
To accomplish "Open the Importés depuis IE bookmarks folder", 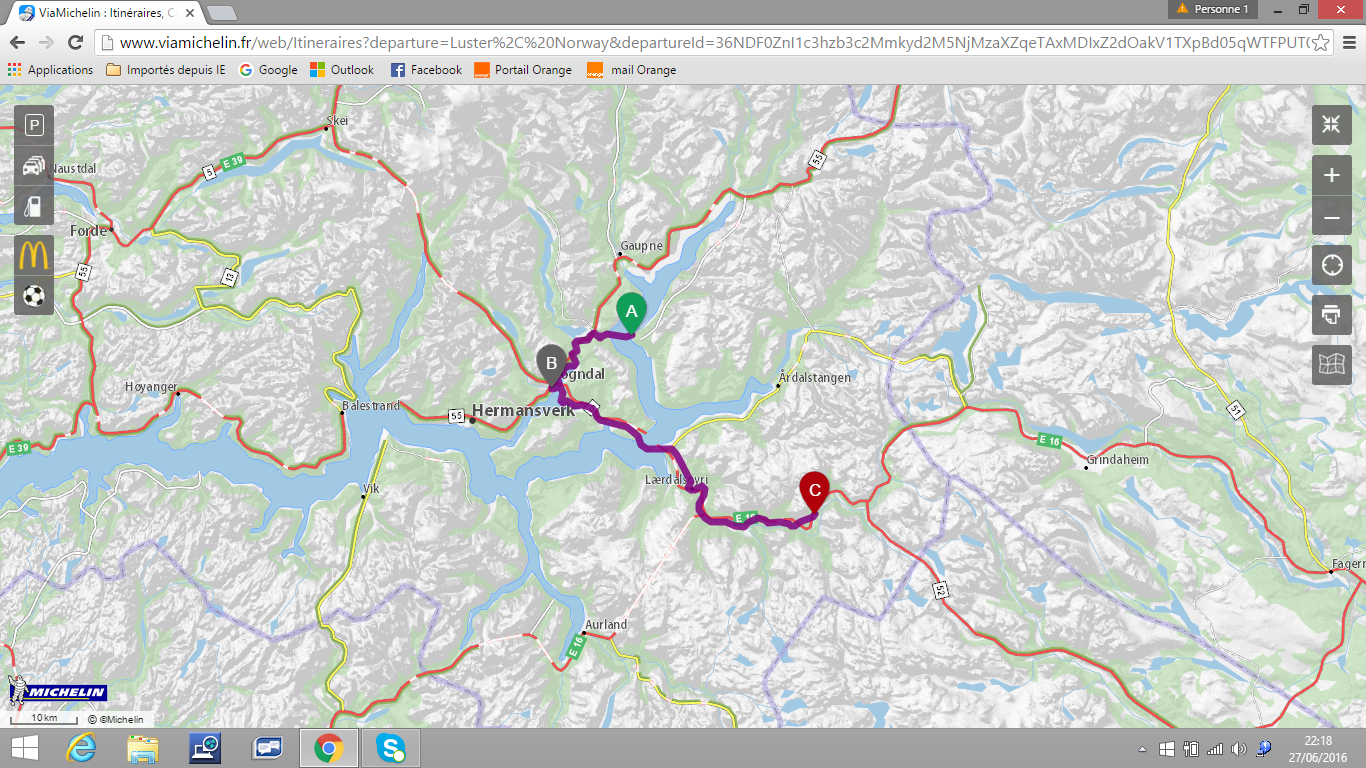I will [x=165, y=70].
